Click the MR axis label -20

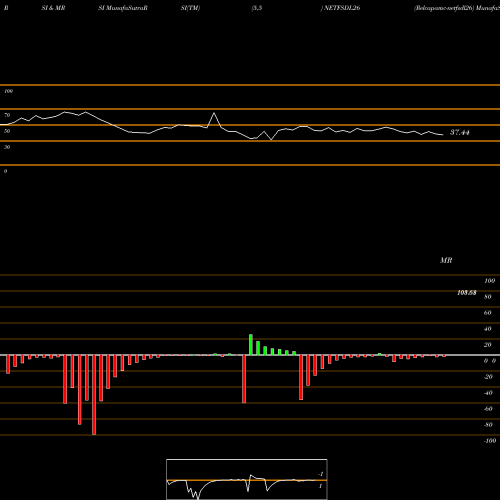pos(488,377)
